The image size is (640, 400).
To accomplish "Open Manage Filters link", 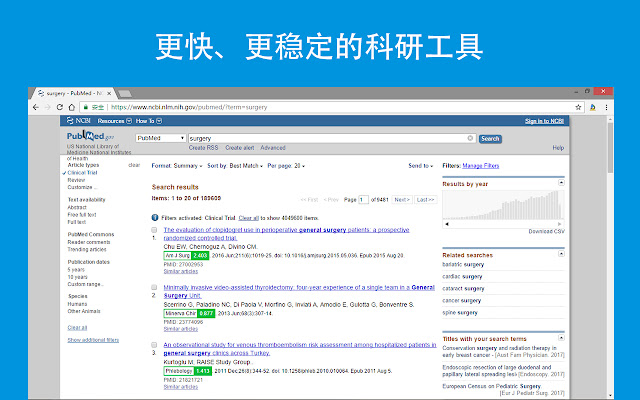I will 480,166.
